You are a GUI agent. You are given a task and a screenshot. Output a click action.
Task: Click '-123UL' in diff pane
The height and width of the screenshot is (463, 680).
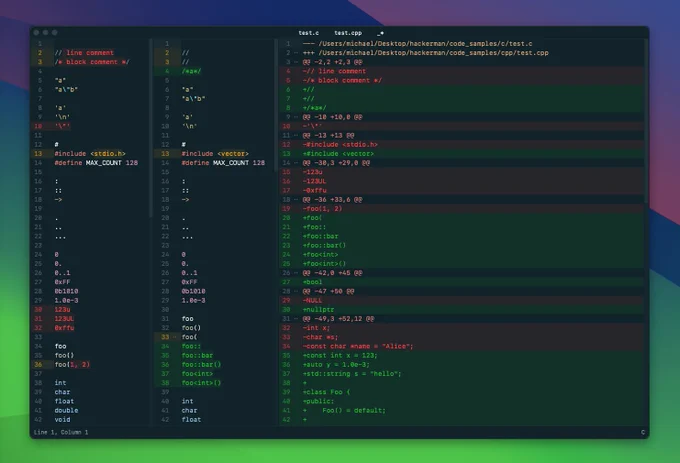(314, 181)
